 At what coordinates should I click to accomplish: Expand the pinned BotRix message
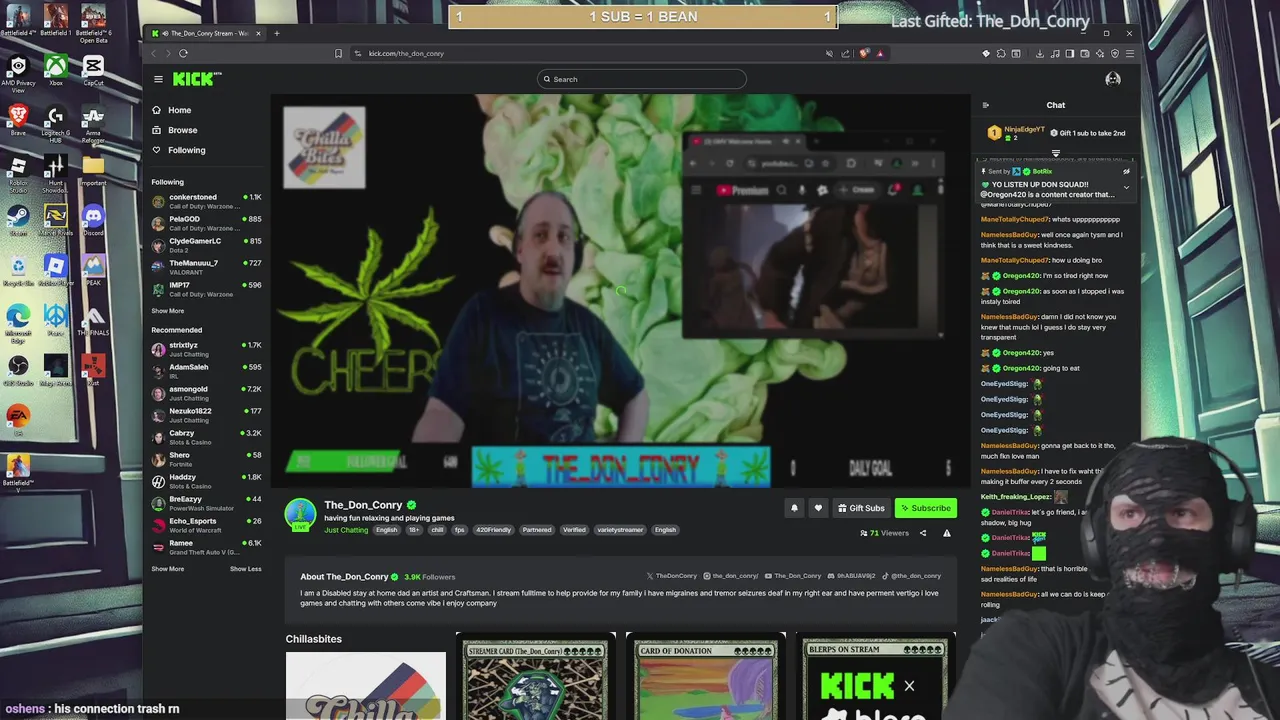[1126, 187]
